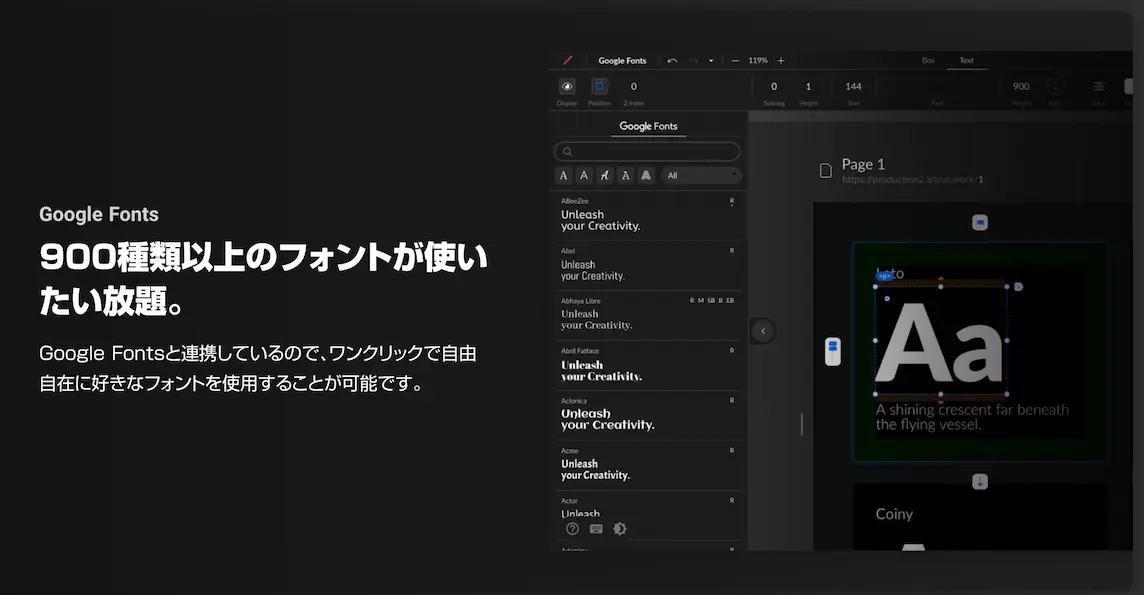
Task: Open the history dropdown arrow
Action: [711, 61]
